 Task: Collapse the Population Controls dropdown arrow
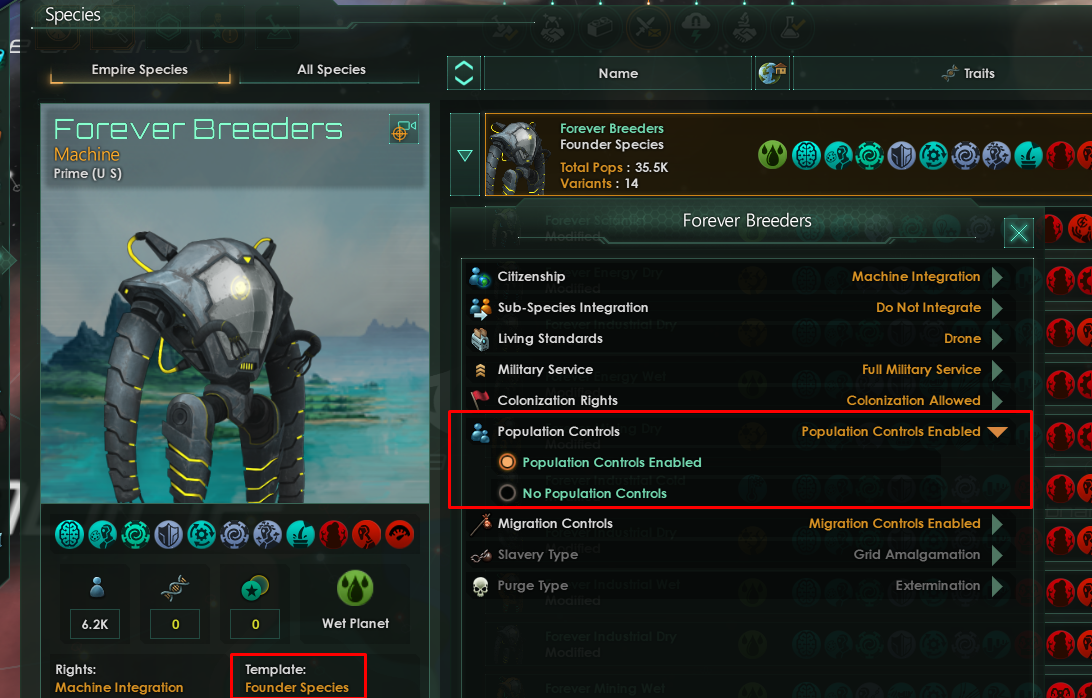click(x=997, y=432)
